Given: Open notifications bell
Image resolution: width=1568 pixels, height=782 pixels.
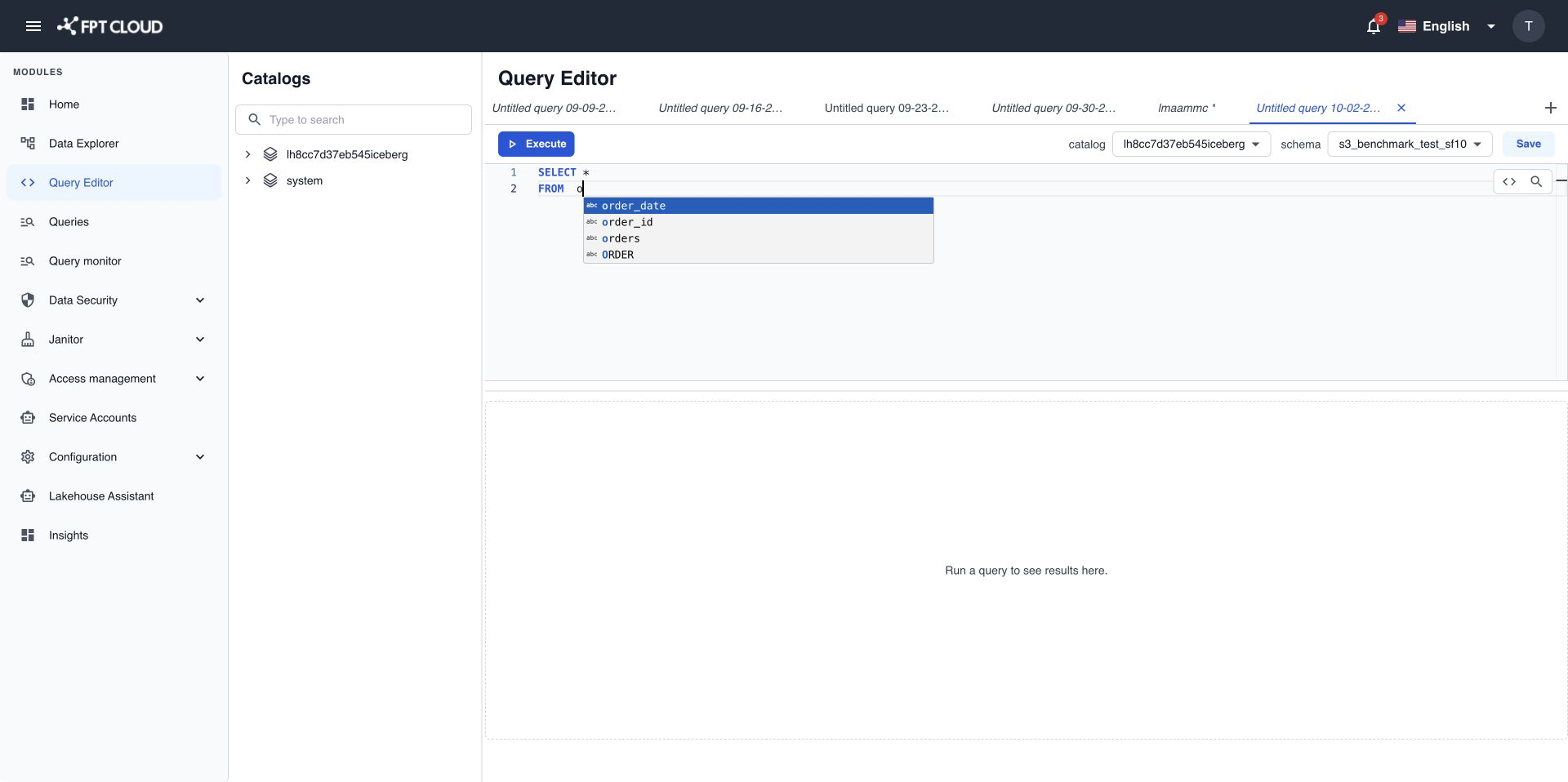Looking at the screenshot, I should (x=1374, y=26).
